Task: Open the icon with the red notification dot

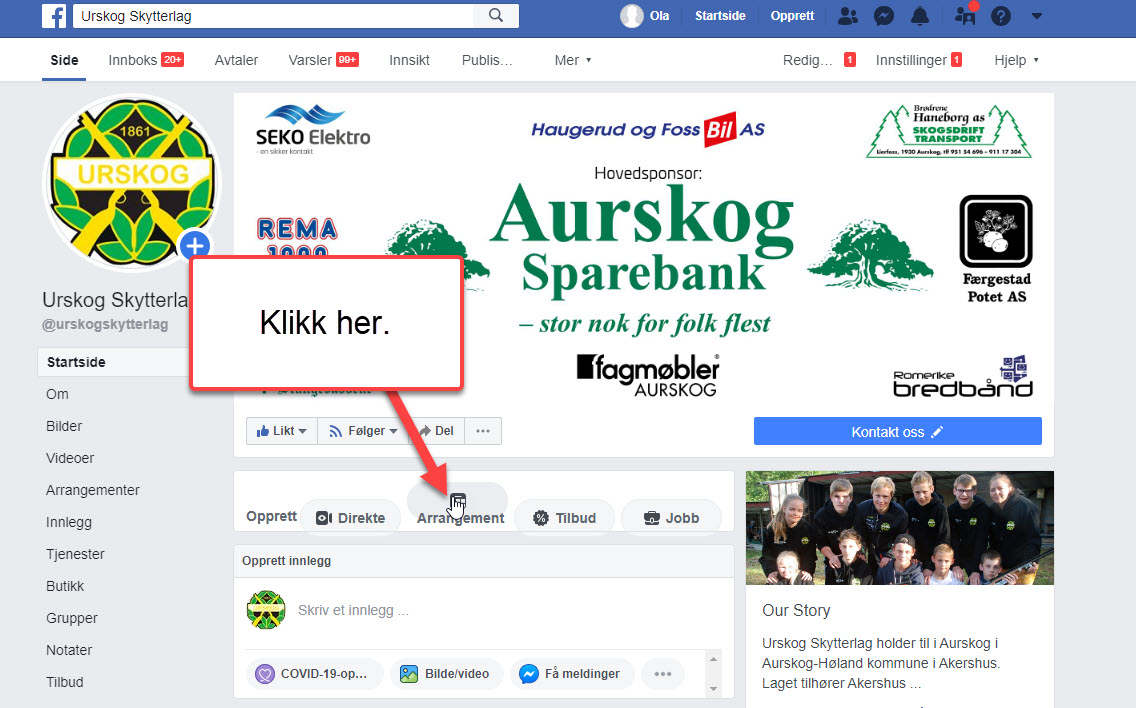Action: (x=965, y=14)
